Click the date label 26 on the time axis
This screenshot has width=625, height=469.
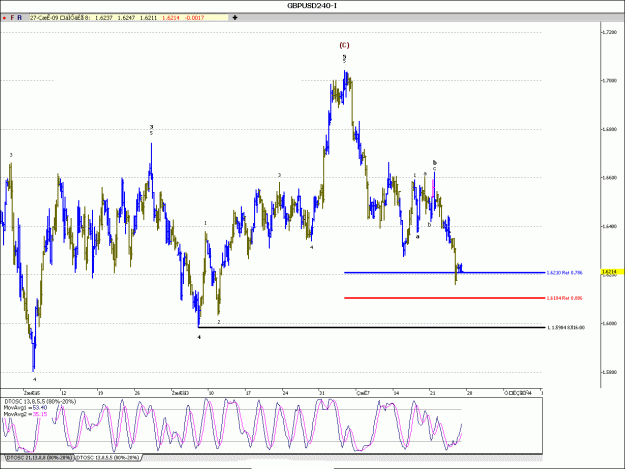coord(137,393)
